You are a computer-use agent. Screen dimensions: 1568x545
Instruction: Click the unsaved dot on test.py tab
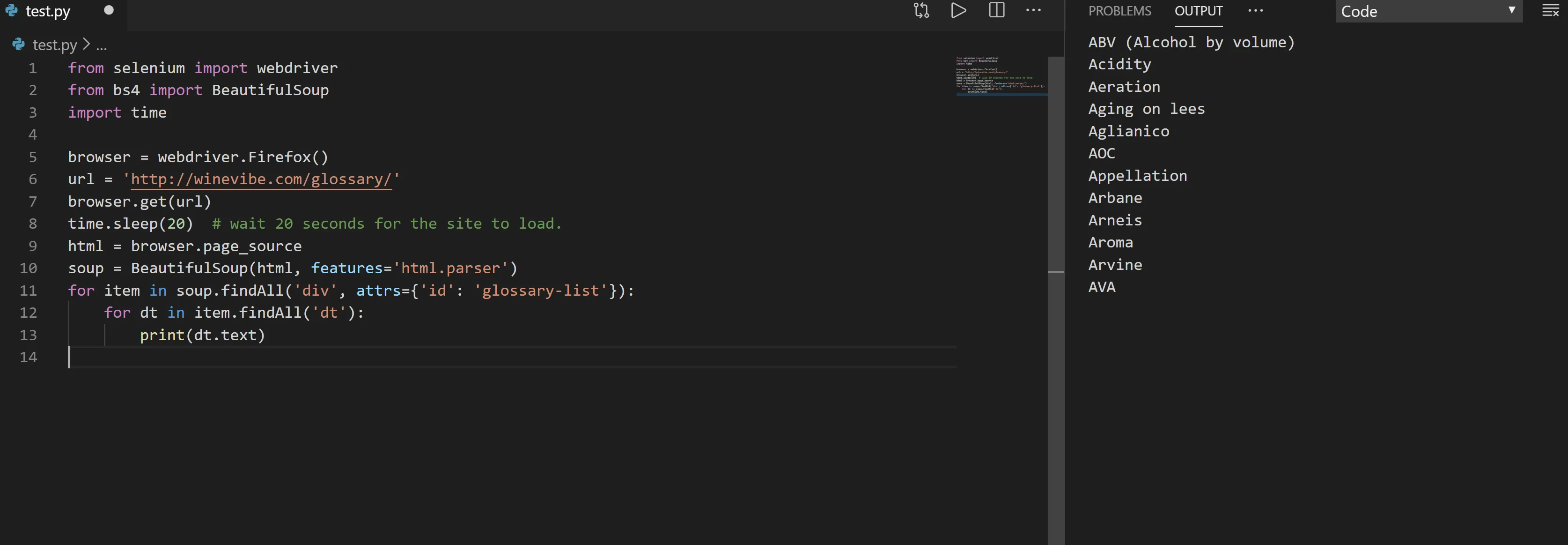click(x=108, y=10)
